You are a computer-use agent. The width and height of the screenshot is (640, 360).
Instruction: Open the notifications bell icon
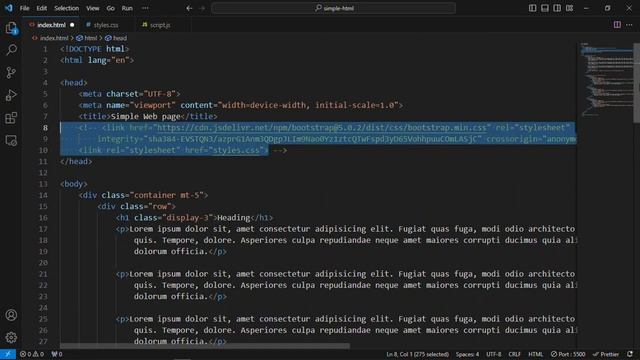(630, 354)
